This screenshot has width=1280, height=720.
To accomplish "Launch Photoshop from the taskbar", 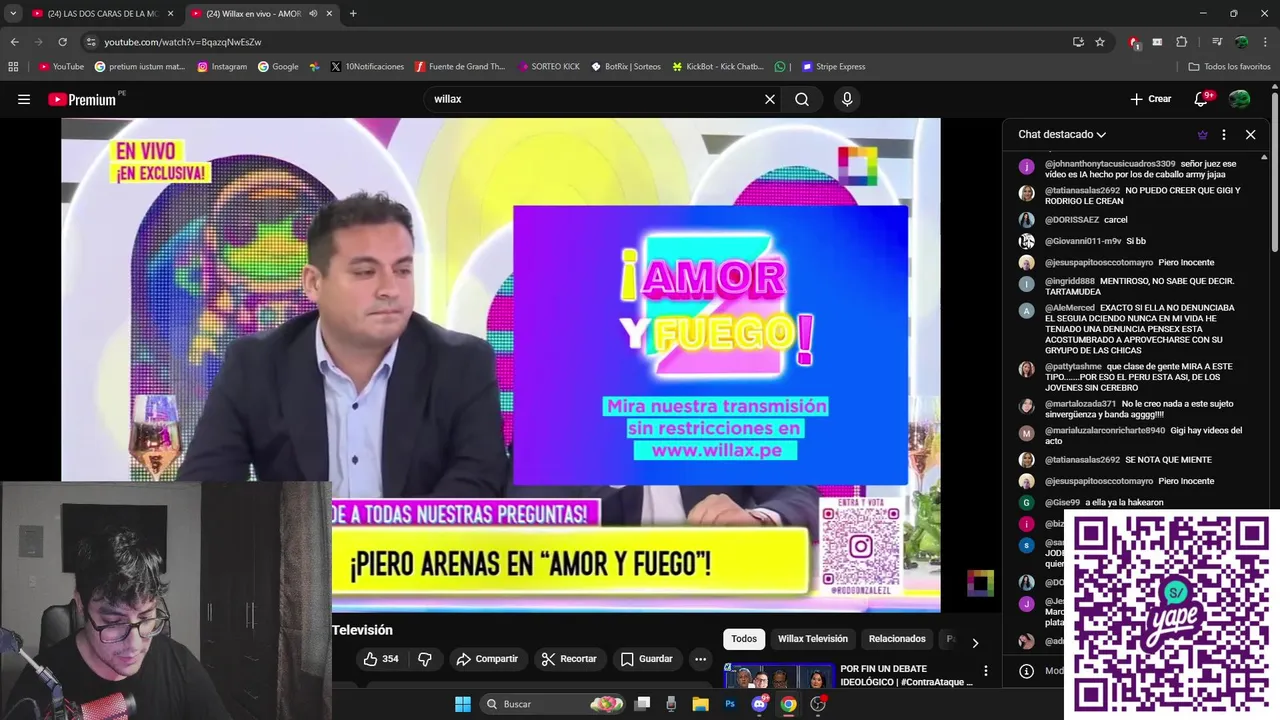I will 730,704.
